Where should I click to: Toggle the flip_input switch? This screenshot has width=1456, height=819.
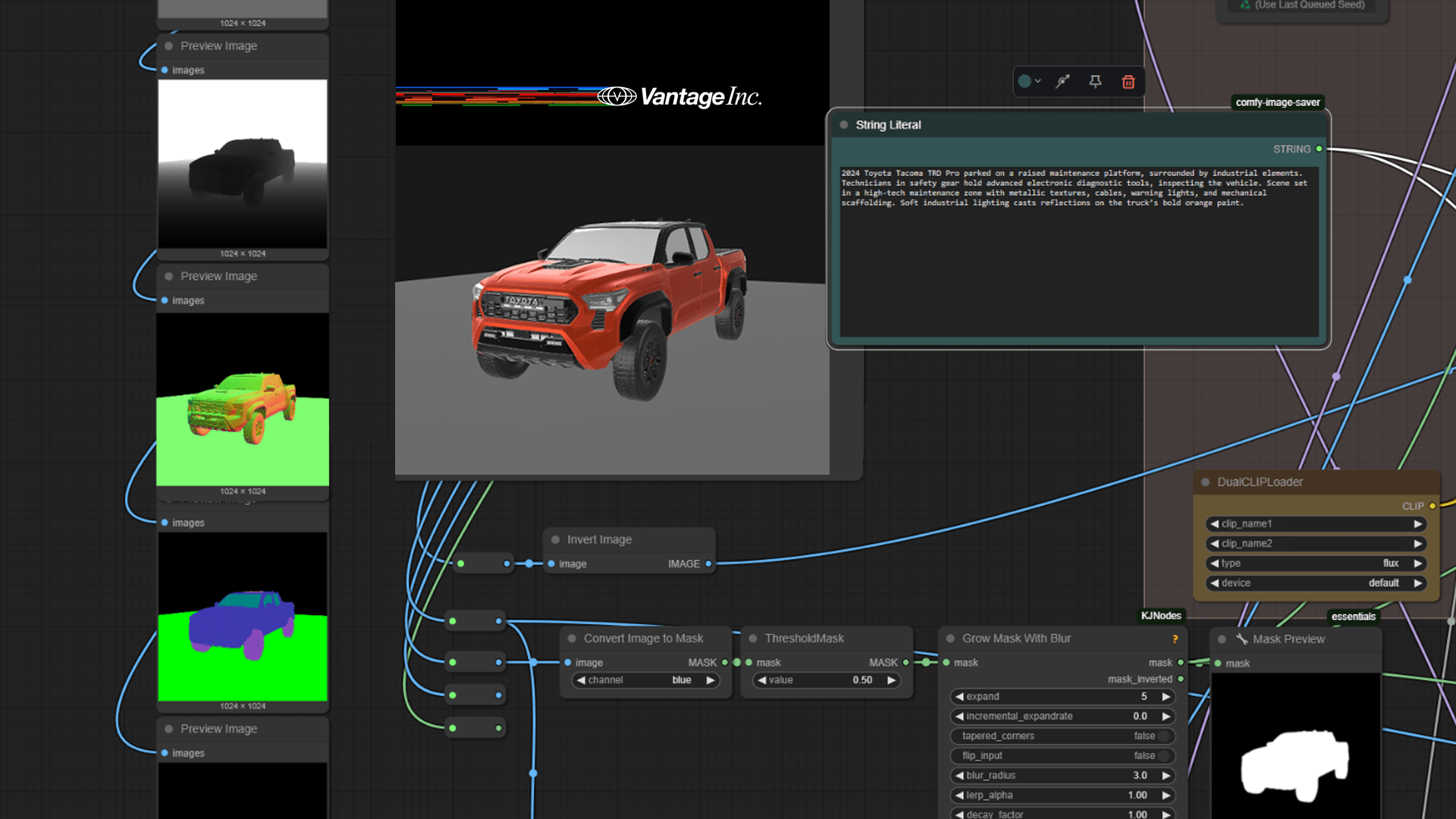coord(1164,755)
